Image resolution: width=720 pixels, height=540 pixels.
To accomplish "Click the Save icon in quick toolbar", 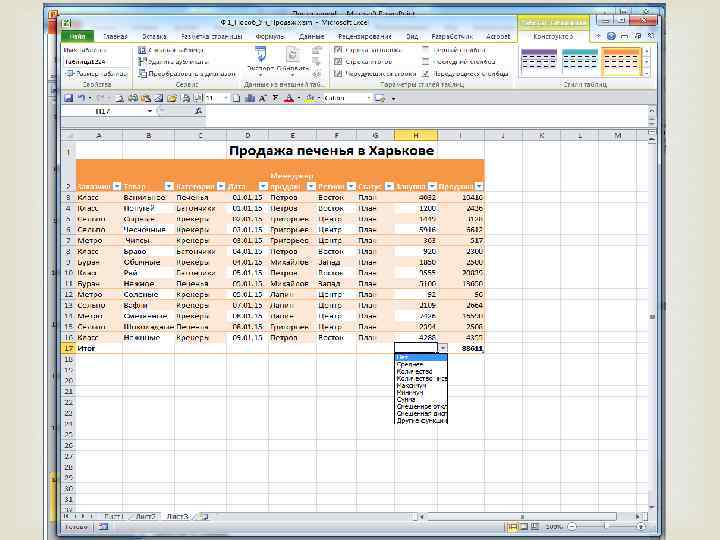I will [x=68, y=98].
